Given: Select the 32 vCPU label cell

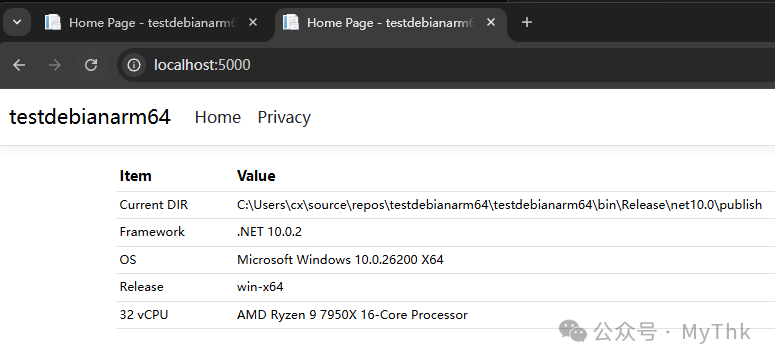Looking at the screenshot, I should pyautogui.click(x=144, y=315).
